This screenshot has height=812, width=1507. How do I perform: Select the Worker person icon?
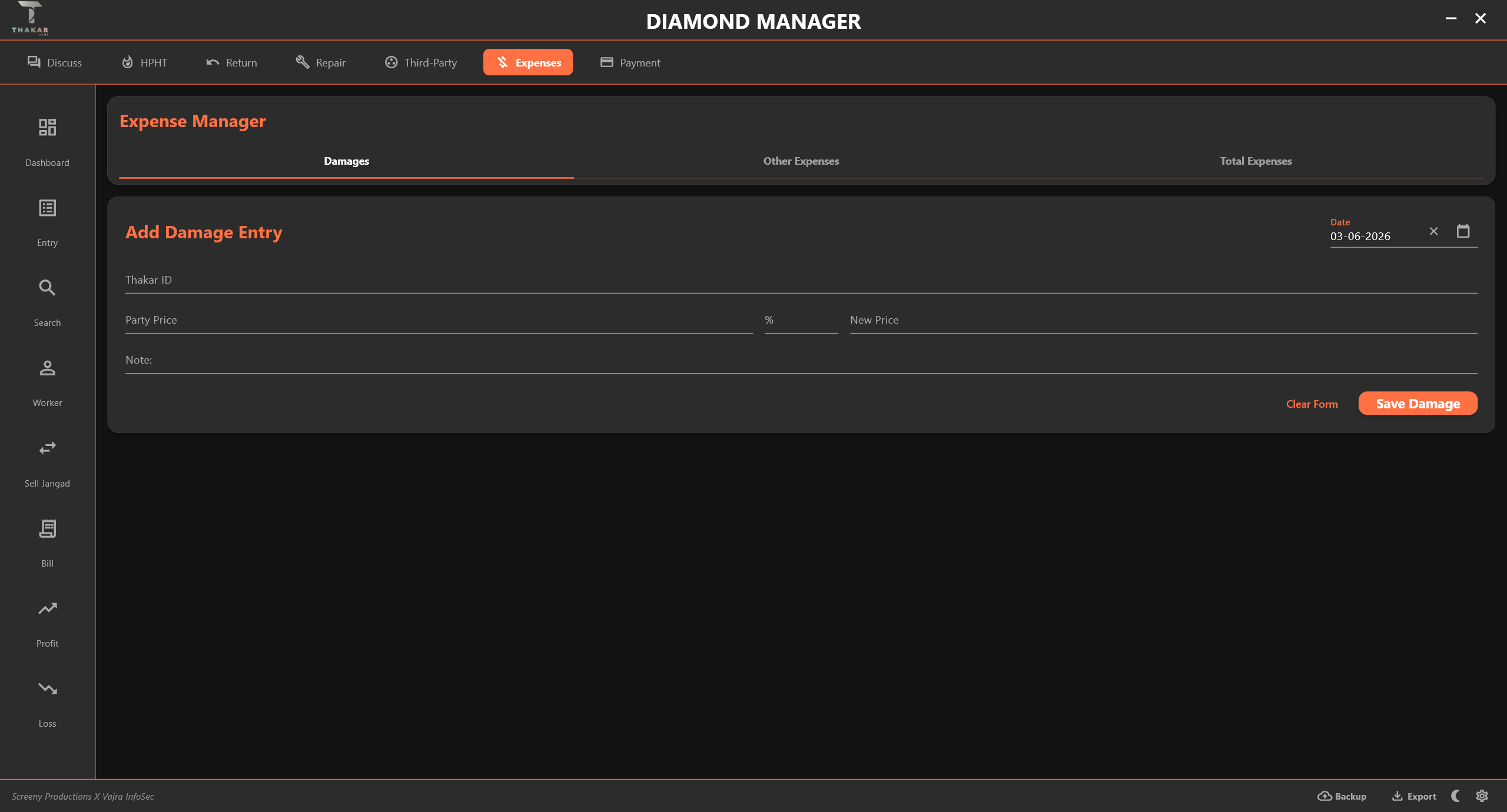[47, 368]
